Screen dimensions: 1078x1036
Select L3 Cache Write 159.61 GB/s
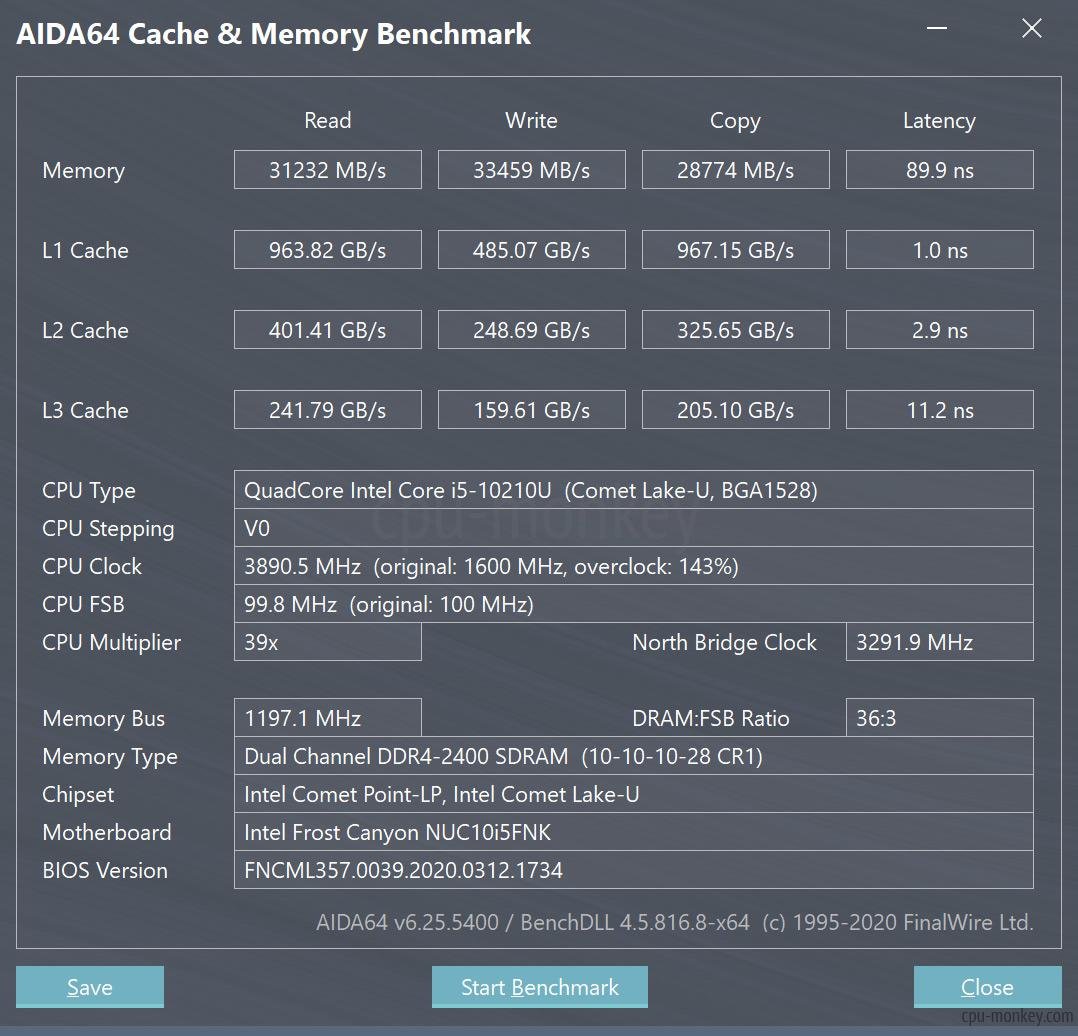click(x=531, y=410)
